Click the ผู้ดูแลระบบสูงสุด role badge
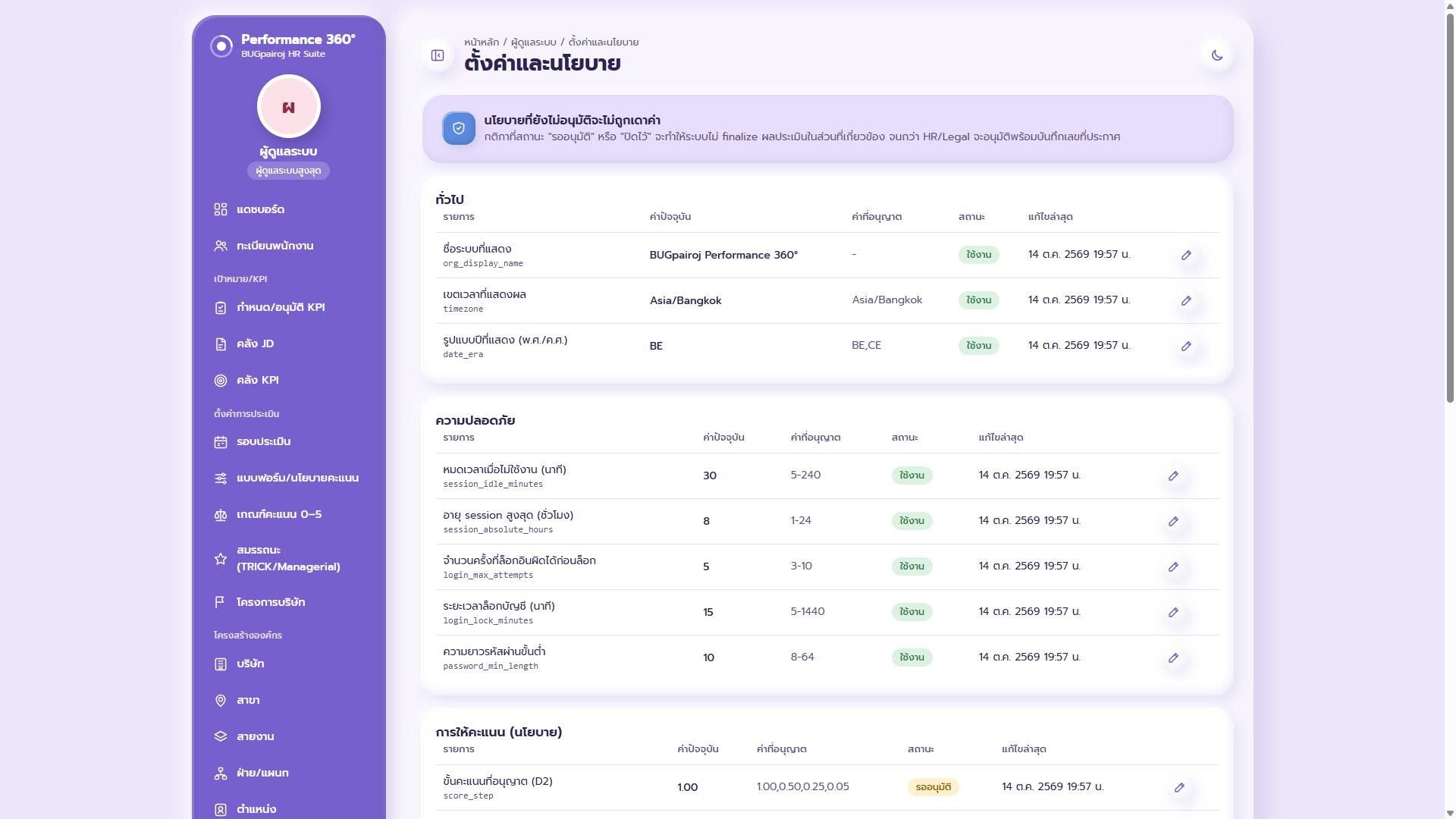The width and height of the screenshot is (1456, 819). coord(288,171)
